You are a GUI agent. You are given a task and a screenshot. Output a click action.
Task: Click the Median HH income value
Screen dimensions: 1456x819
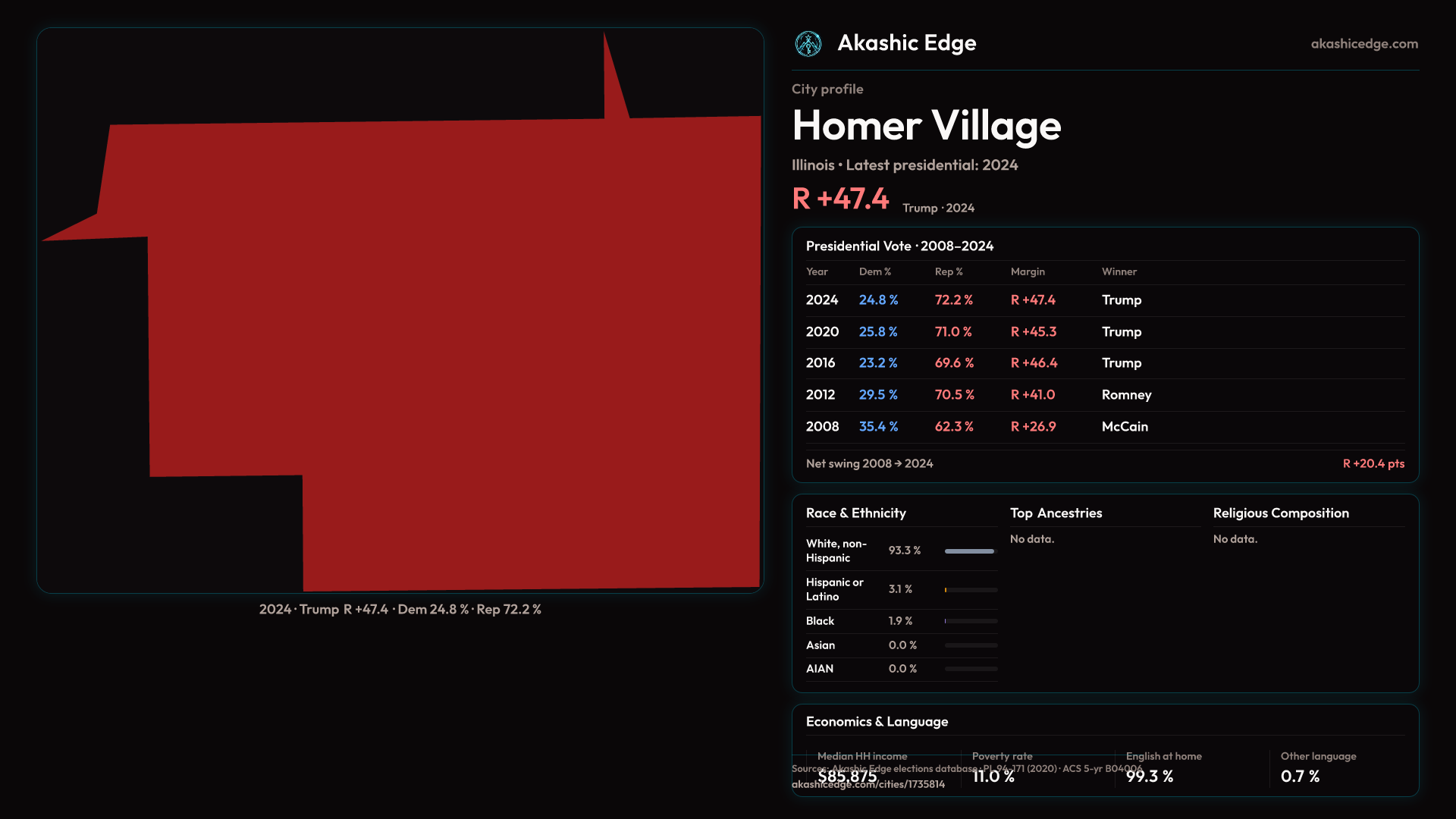(x=847, y=777)
